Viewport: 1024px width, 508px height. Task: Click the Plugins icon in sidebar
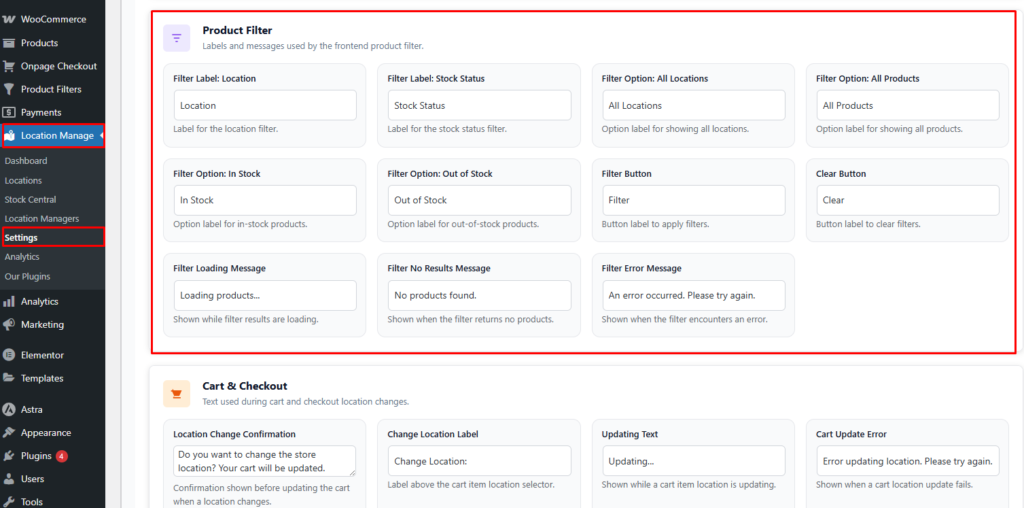coord(9,456)
